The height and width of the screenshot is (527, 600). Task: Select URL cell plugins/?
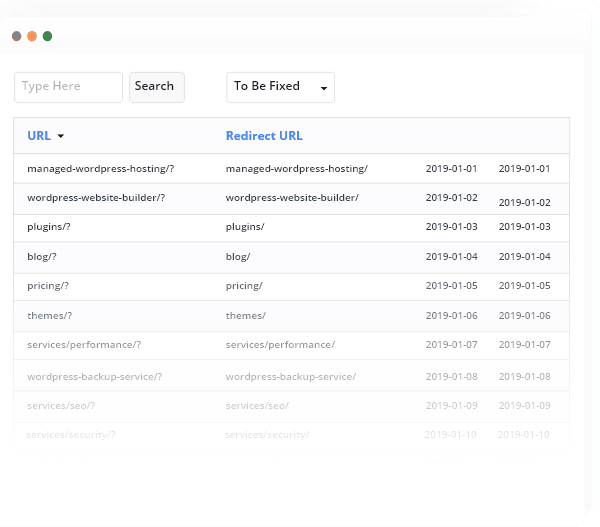(49, 227)
